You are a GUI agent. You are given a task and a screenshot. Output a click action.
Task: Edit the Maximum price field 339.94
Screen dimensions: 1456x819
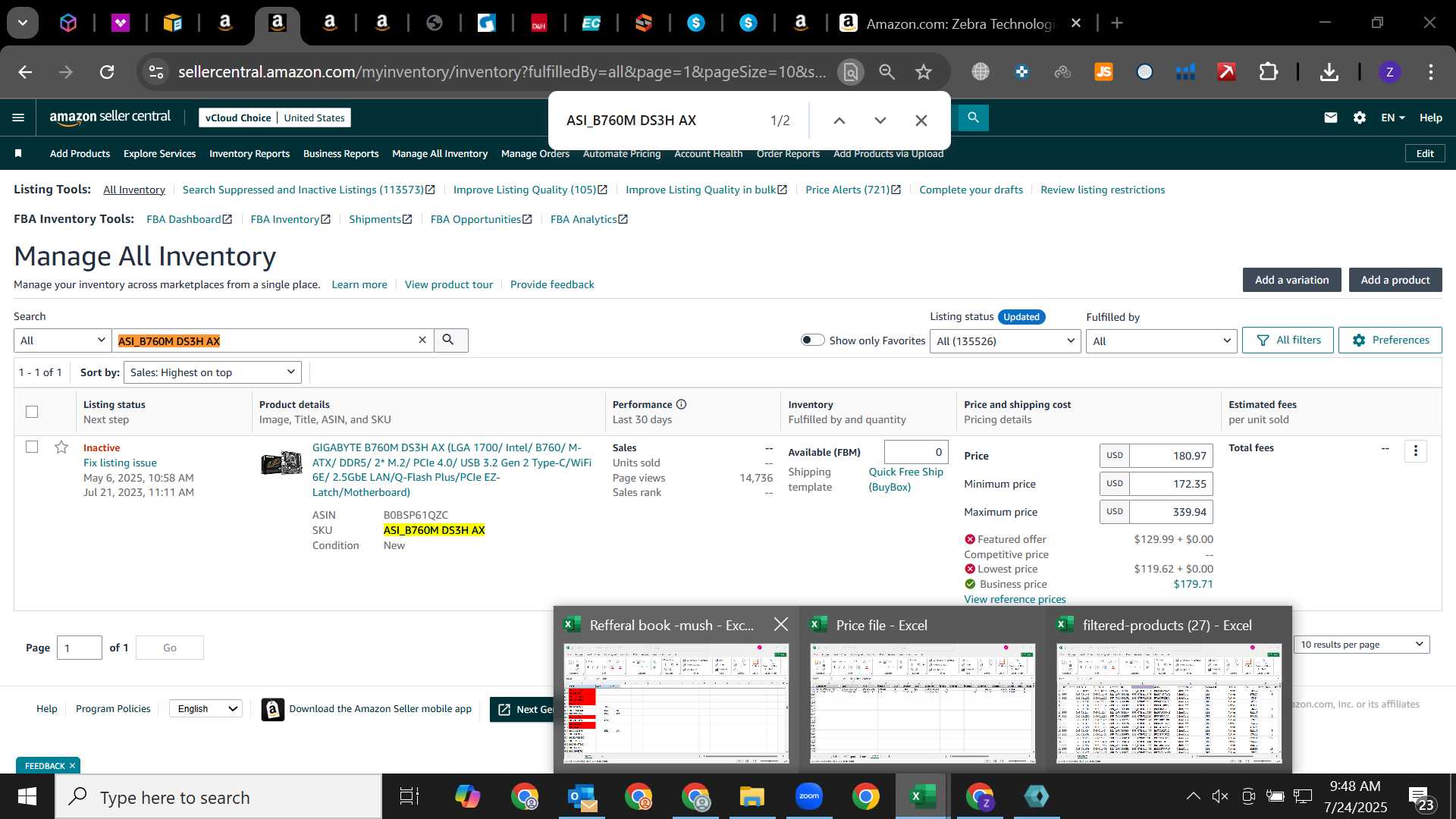click(x=1171, y=512)
